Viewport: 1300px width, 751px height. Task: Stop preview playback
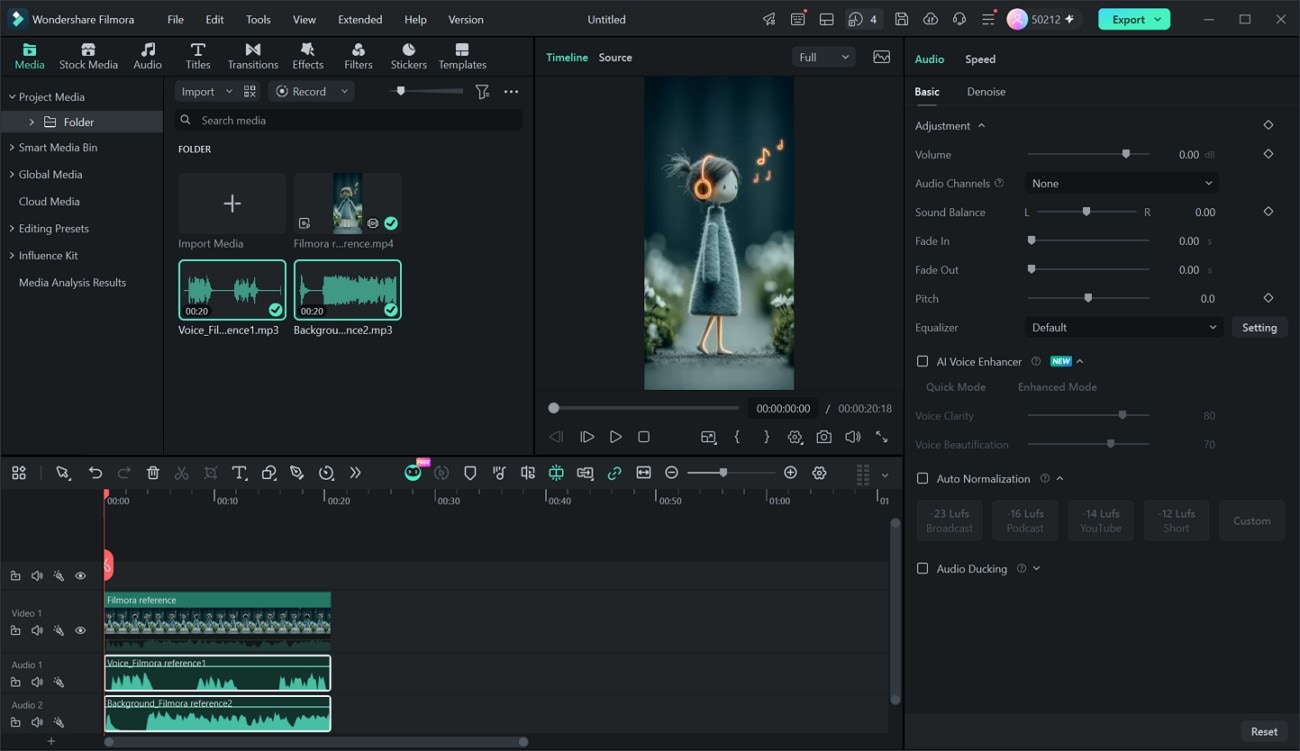tap(644, 437)
